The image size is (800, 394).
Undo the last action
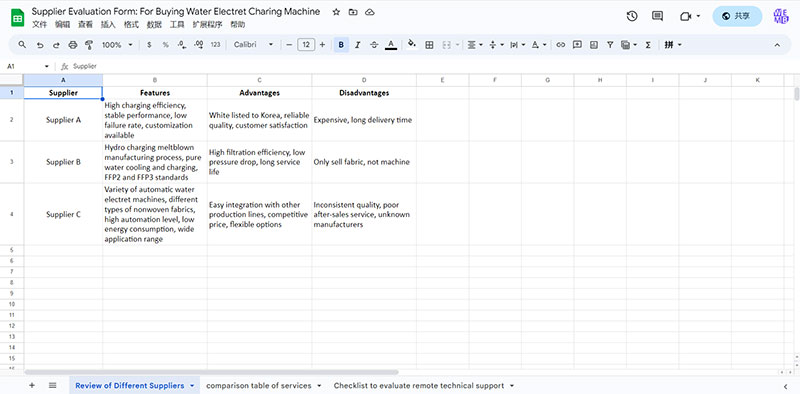coord(40,45)
